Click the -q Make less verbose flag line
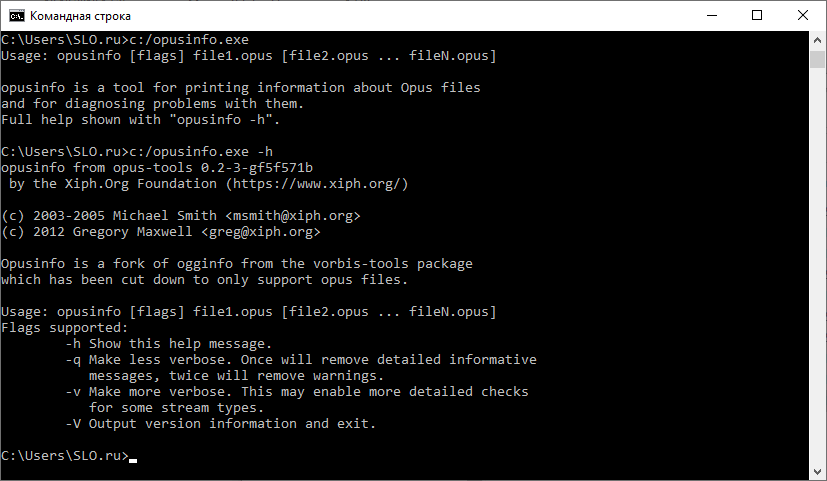 click(301, 360)
